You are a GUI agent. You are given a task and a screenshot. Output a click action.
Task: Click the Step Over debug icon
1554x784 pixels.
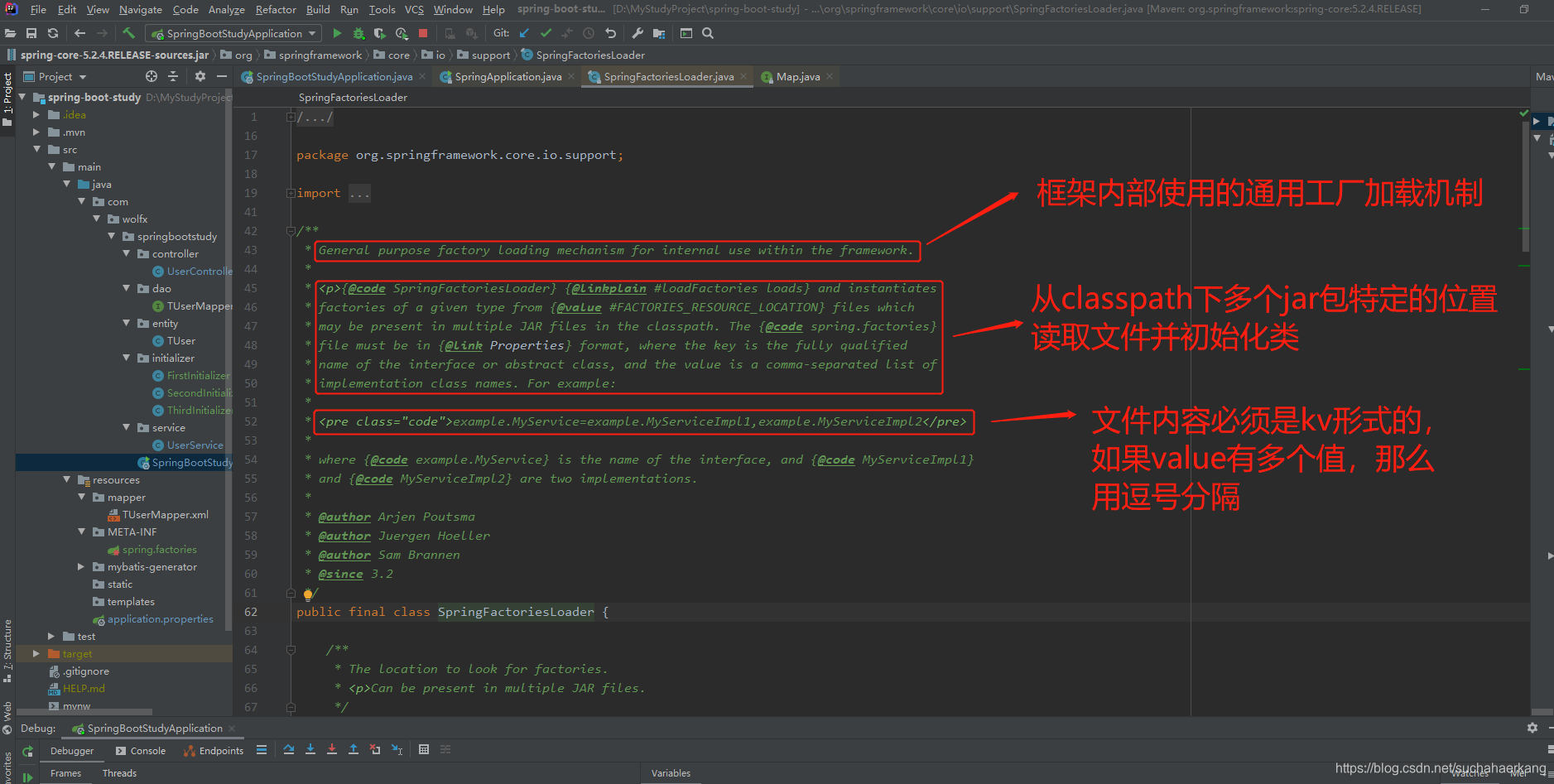[289, 749]
